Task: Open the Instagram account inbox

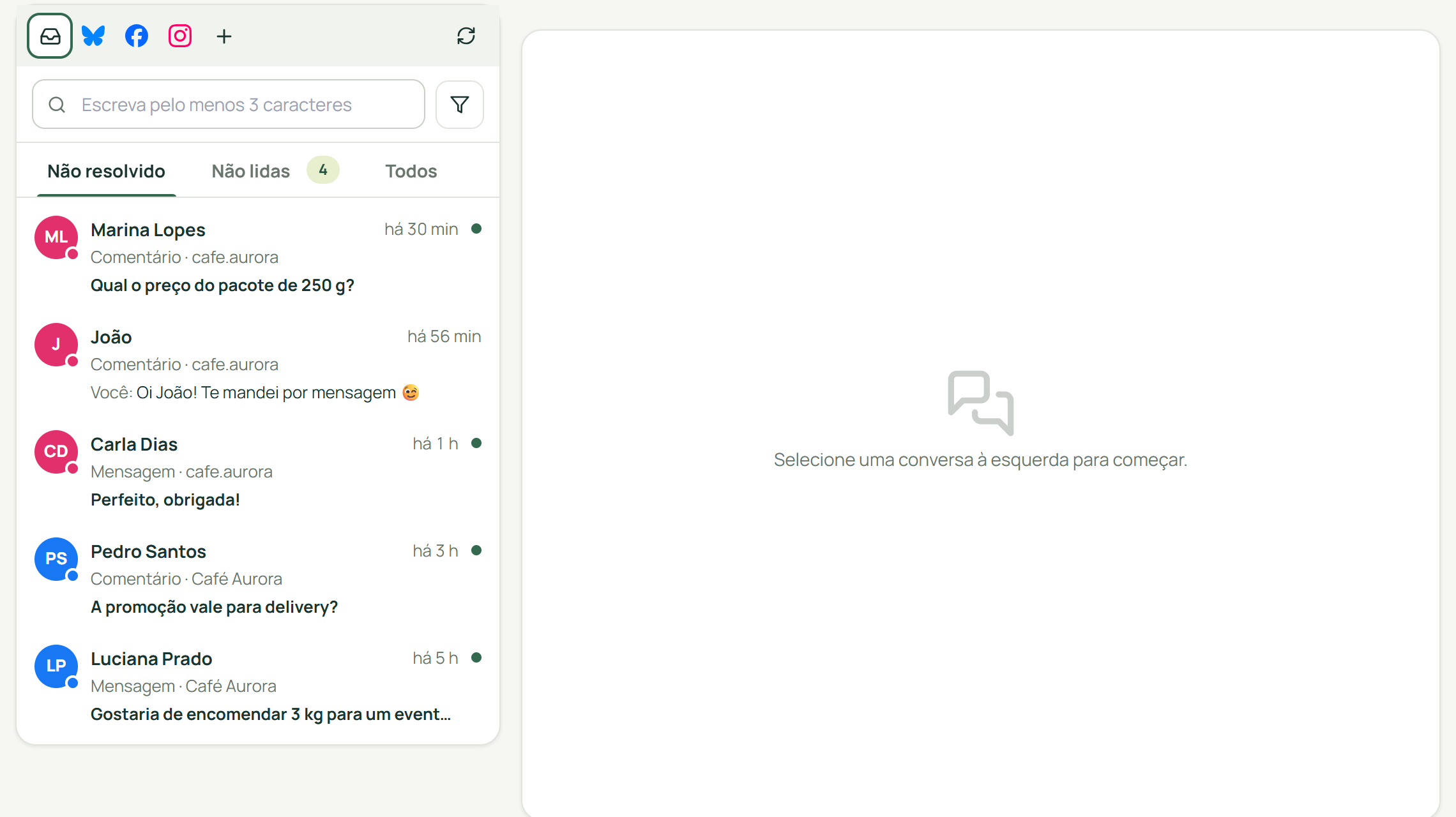Action: coord(180,36)
